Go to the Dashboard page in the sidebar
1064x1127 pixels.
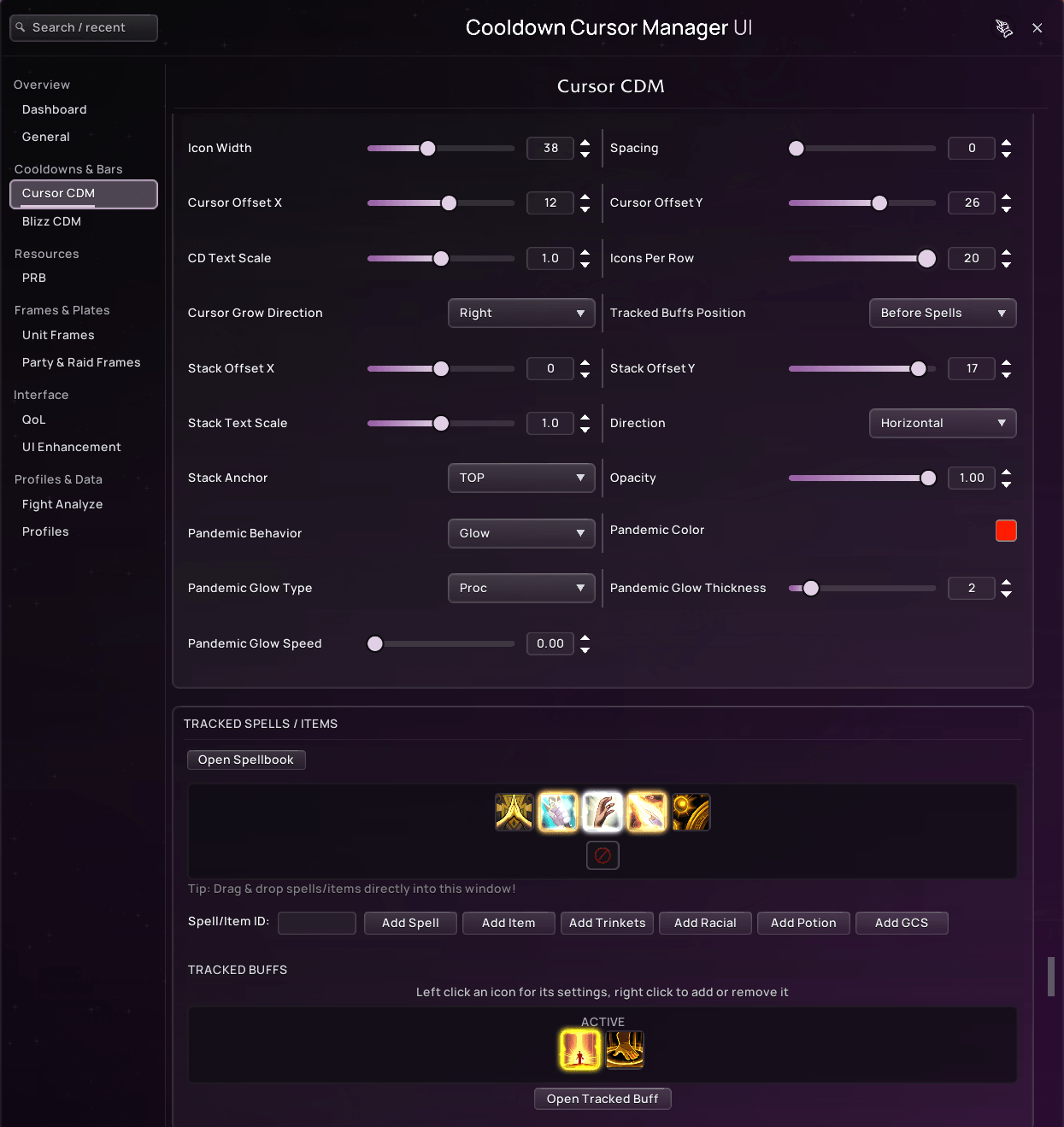click(55, 109)
